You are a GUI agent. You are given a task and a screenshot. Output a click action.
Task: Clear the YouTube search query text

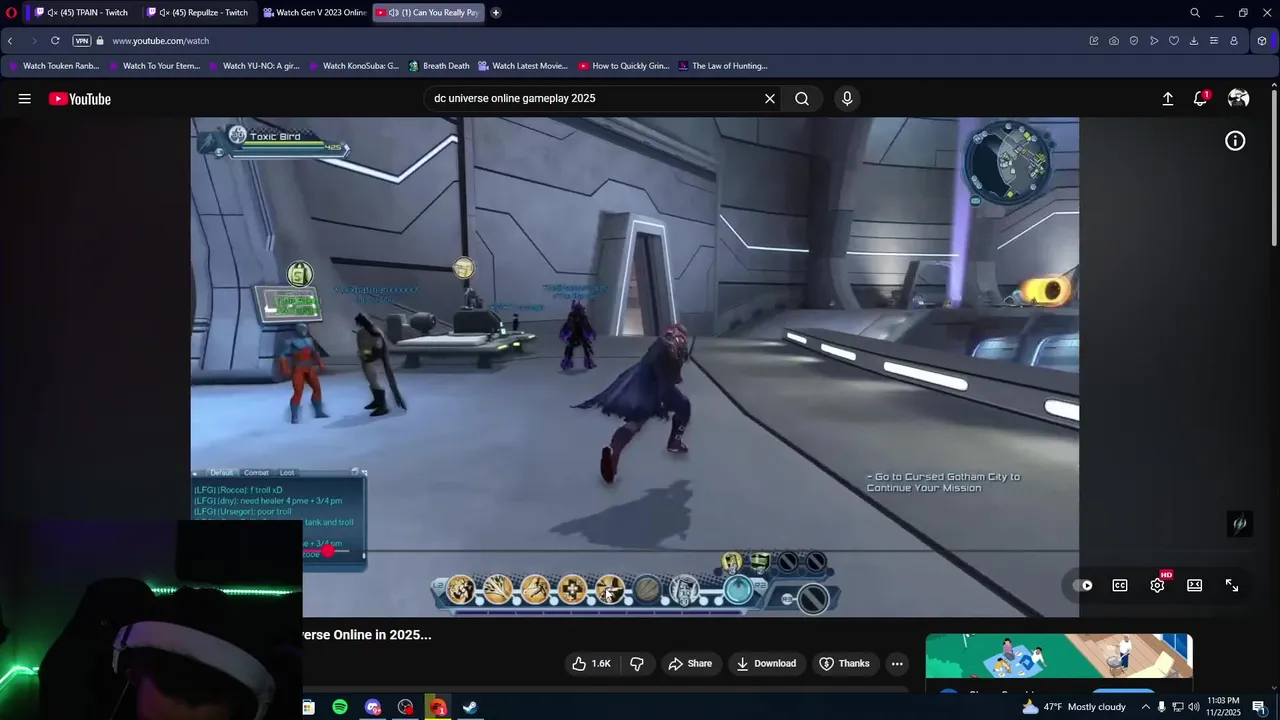(770, 99)
